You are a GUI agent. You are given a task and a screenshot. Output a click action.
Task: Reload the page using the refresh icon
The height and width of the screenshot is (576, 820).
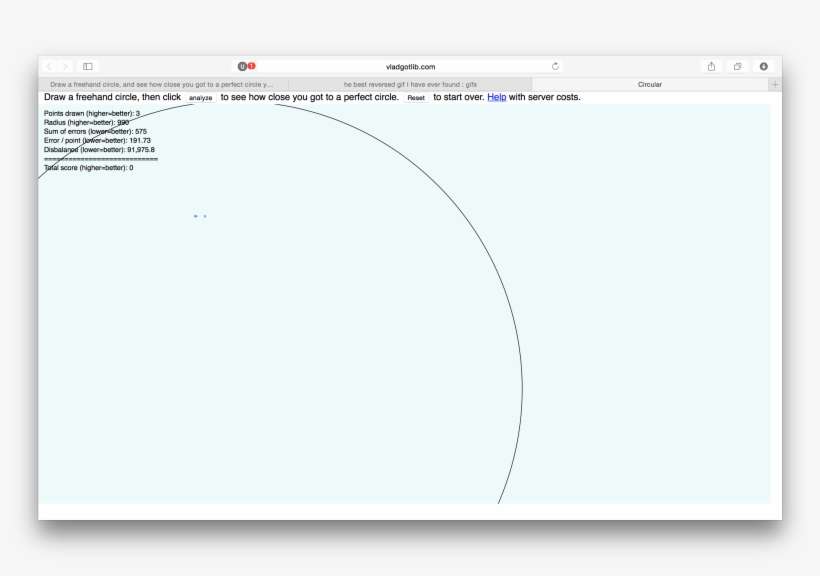coord(557,66)
